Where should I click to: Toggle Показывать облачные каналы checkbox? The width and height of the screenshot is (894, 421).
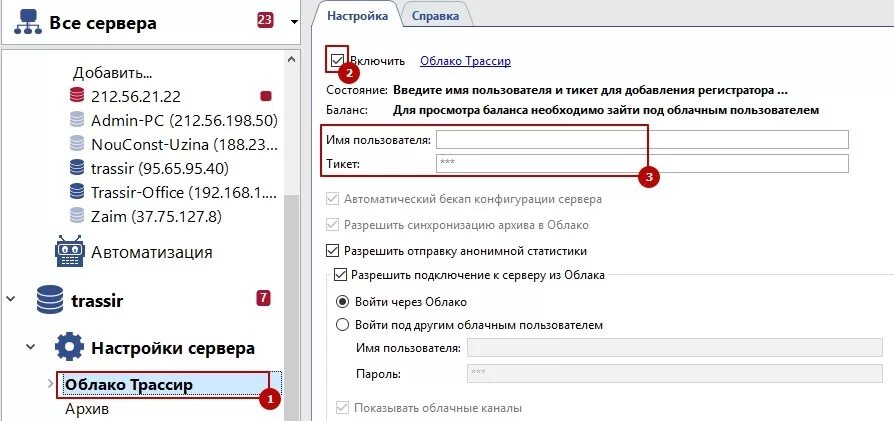(x=343, y=408)
